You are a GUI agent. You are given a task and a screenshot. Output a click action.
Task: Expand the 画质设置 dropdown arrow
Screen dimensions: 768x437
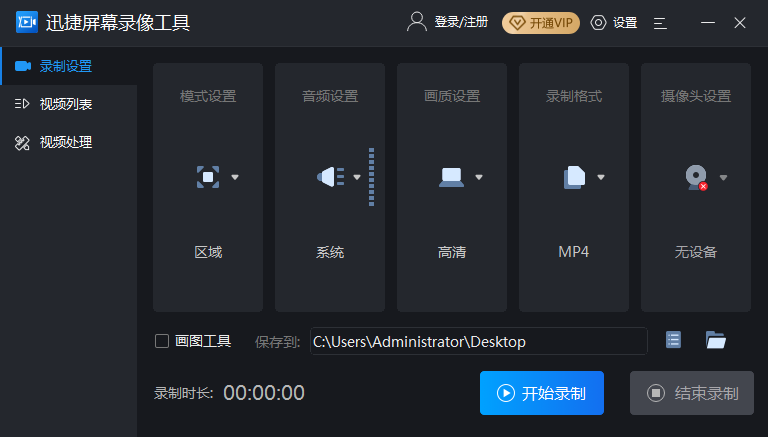(x=479, y=177)
